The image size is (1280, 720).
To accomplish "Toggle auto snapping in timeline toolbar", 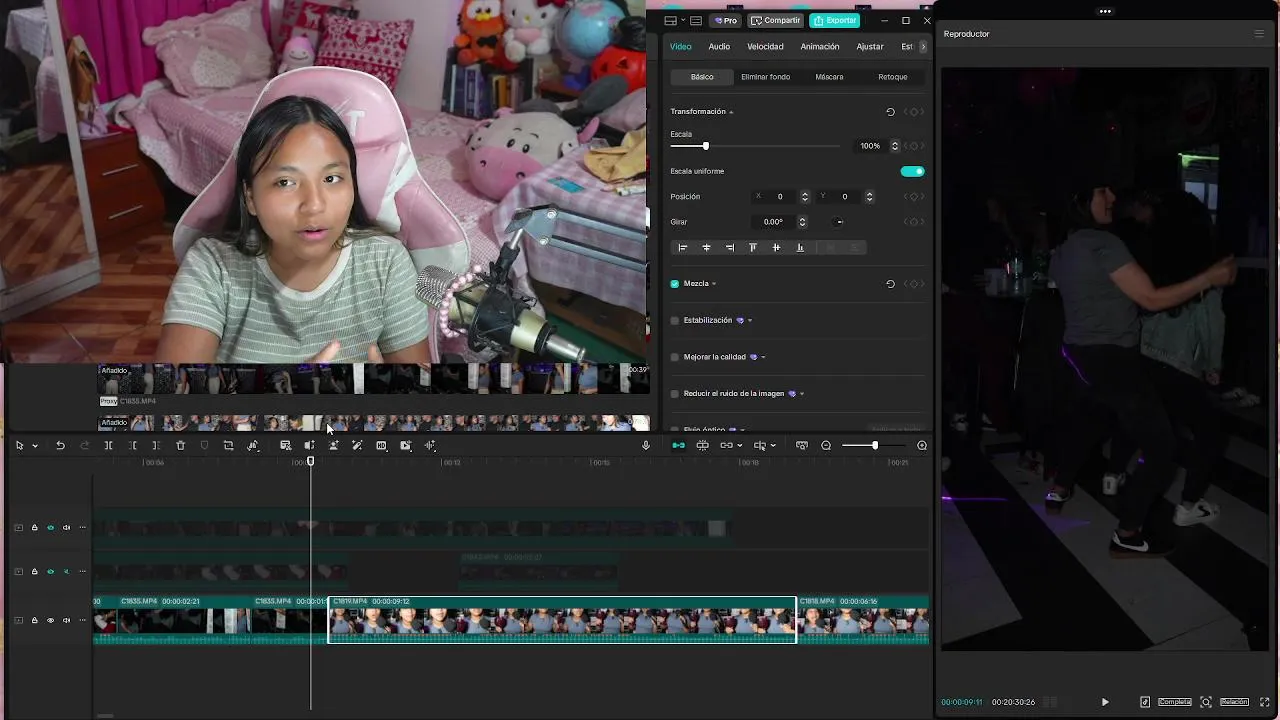I will tap(702, 445).
